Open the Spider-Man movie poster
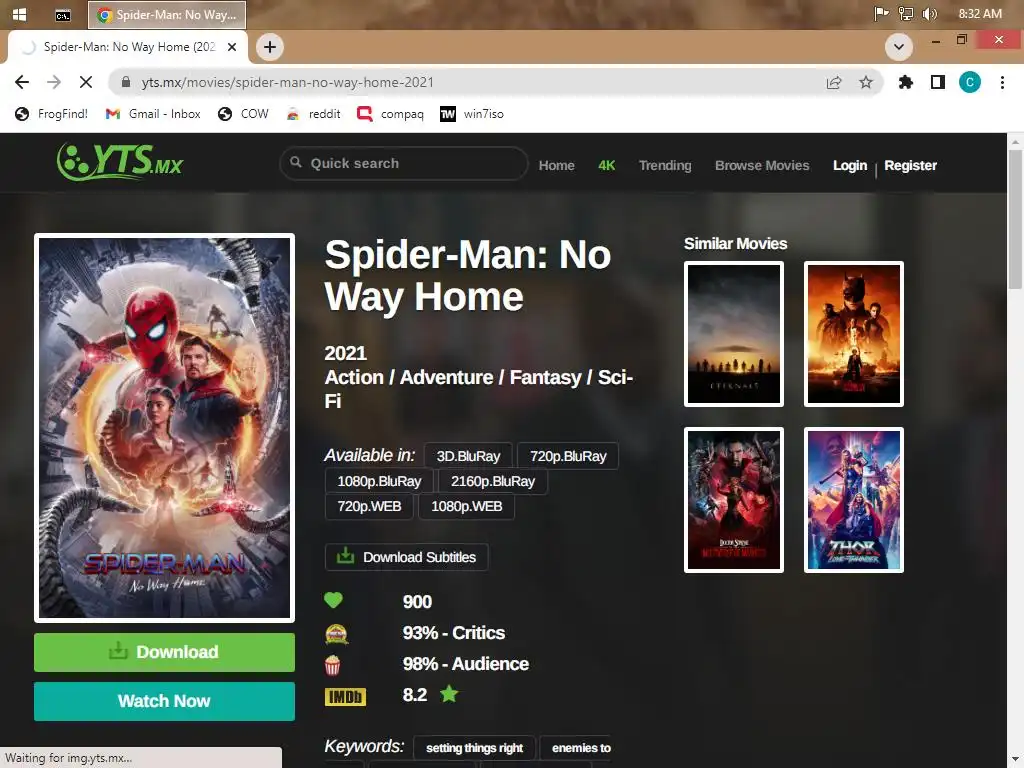This screenshot has height=768, width=1024. pos(164,428)
